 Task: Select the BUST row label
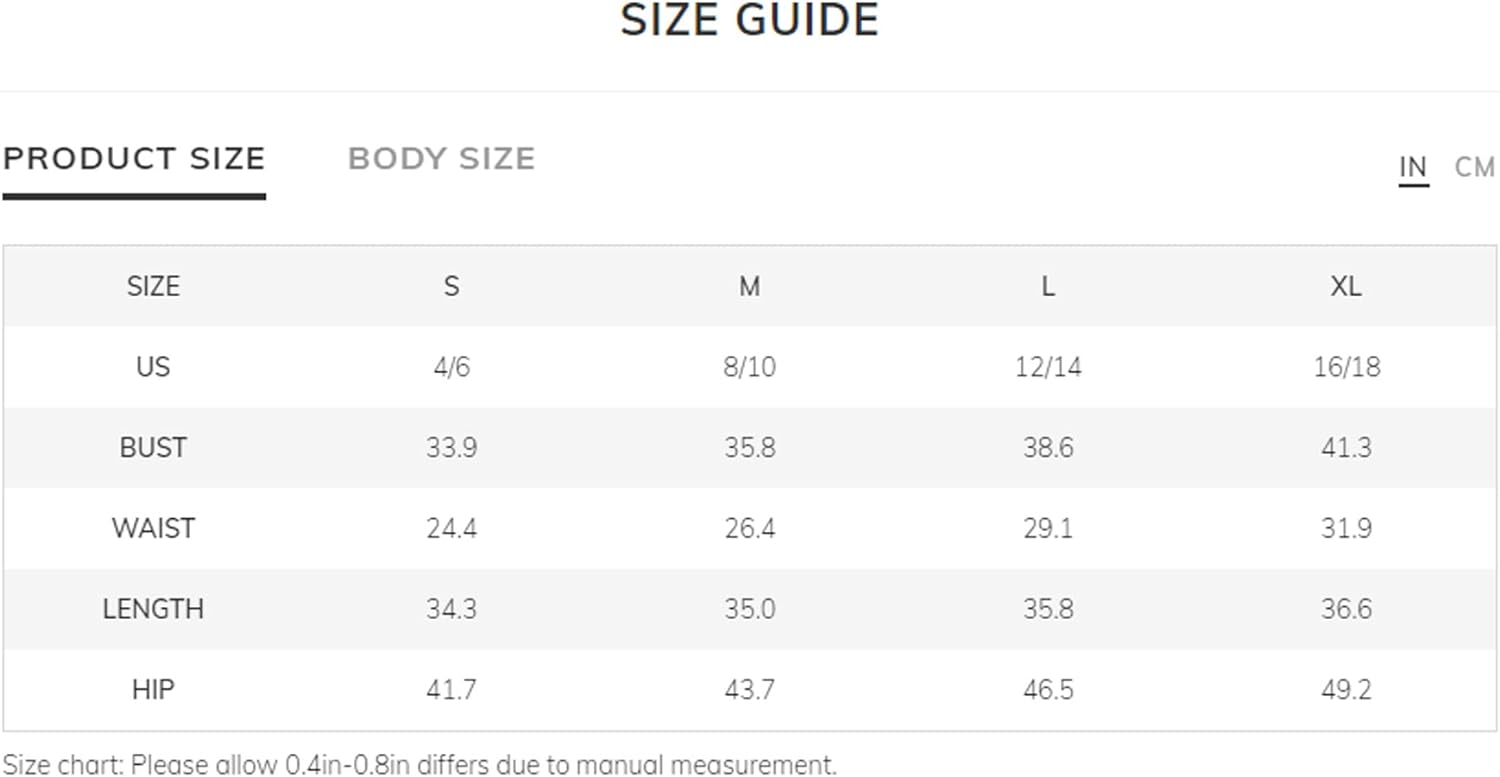pyautogui.click(x=153, y=447)
